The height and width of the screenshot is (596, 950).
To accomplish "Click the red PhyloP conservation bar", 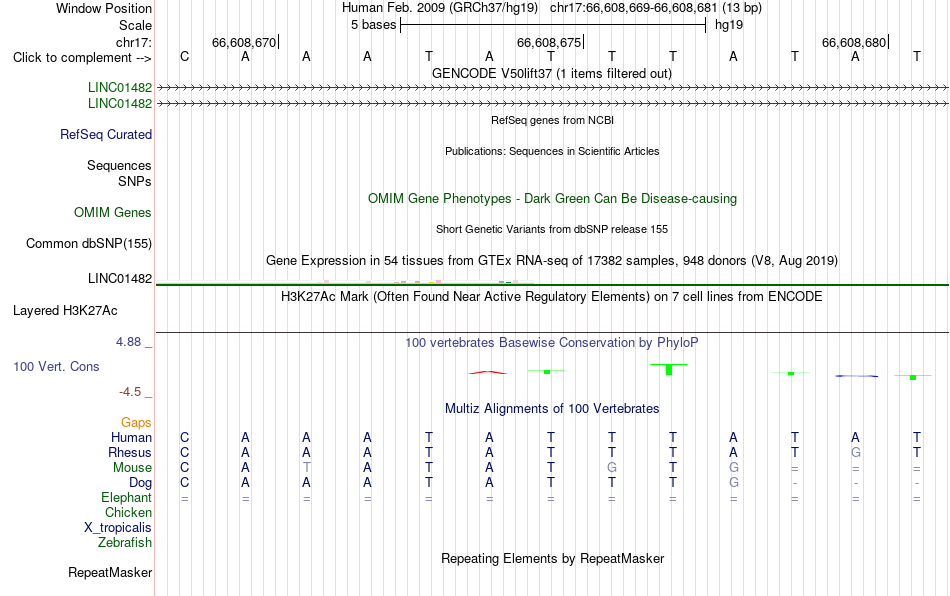I will tap(488, 372).
